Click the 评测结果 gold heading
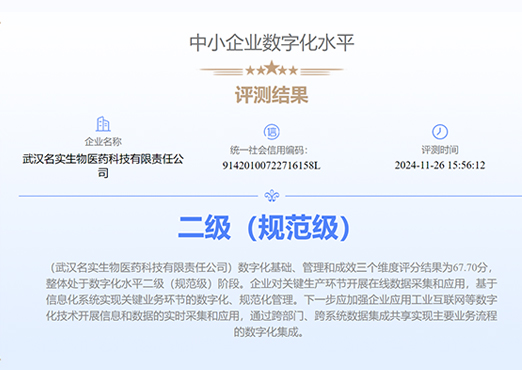522x370 pixels. [x=272, y=95]
